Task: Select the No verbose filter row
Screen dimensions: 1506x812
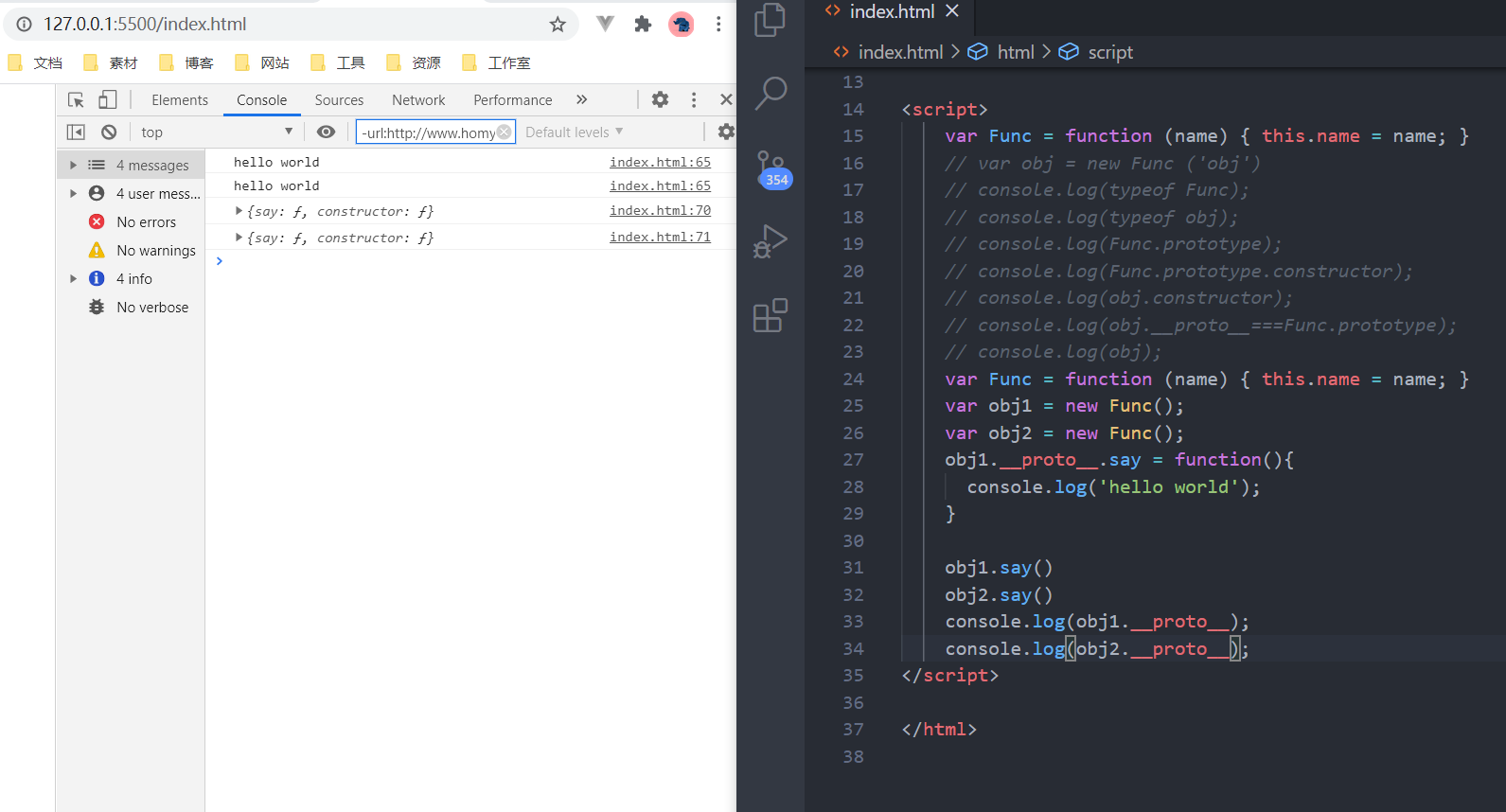Action: coord(131,307)
